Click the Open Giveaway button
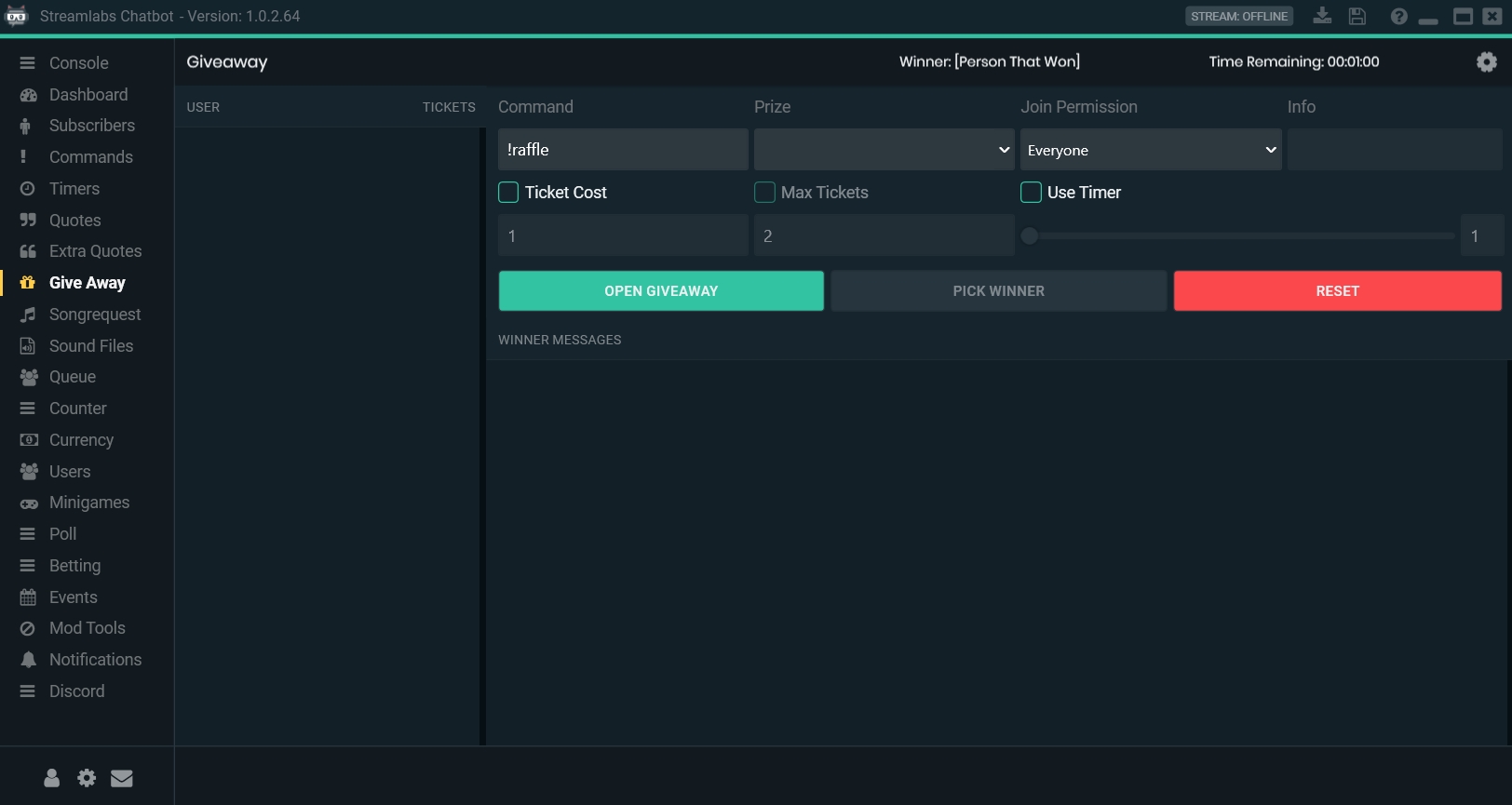1512x805 pixels. pyautogui.click(x=661, y=291)
